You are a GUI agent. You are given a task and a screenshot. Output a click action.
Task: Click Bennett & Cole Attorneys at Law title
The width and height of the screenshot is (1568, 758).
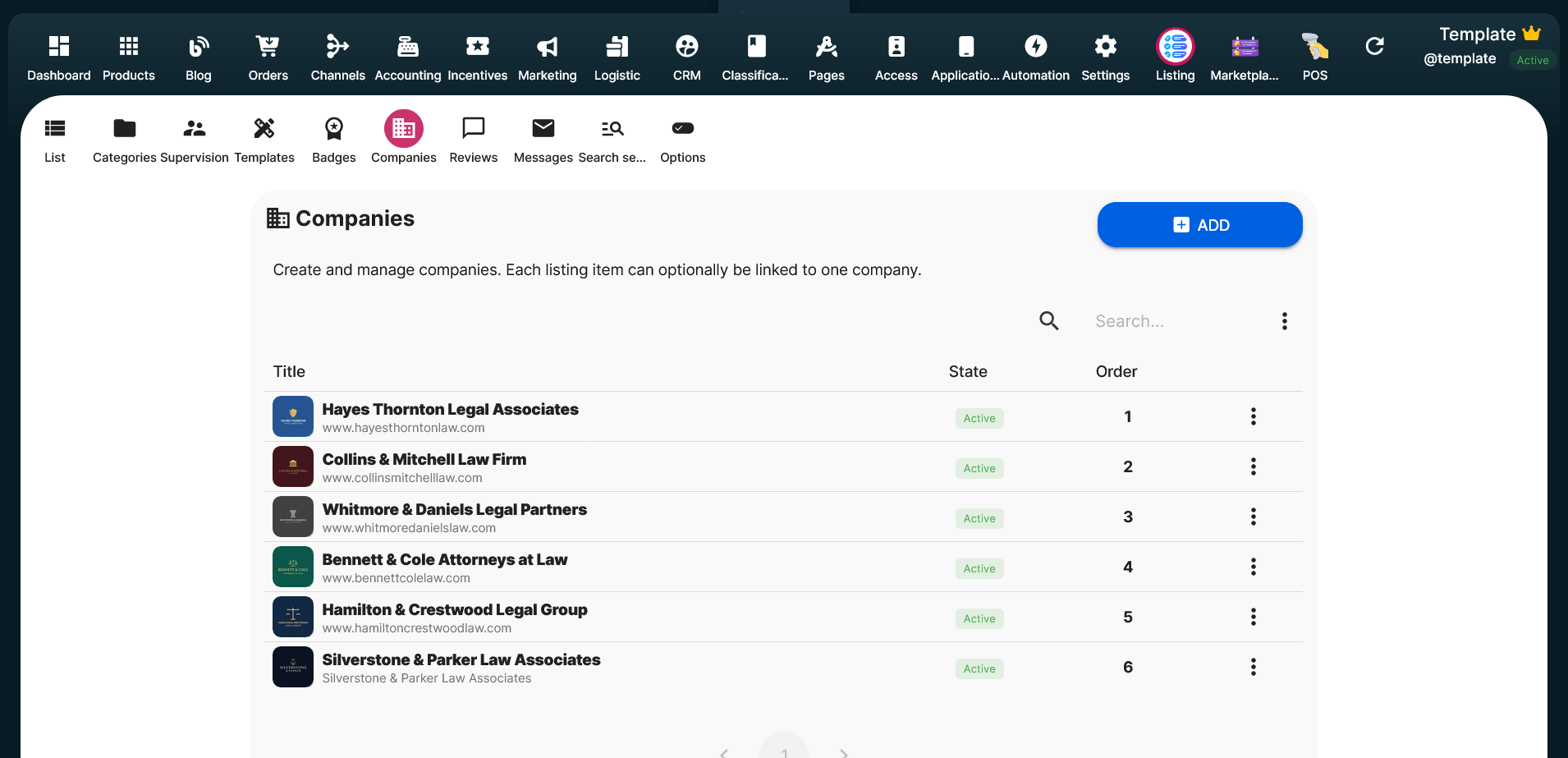tap(445, 559)
